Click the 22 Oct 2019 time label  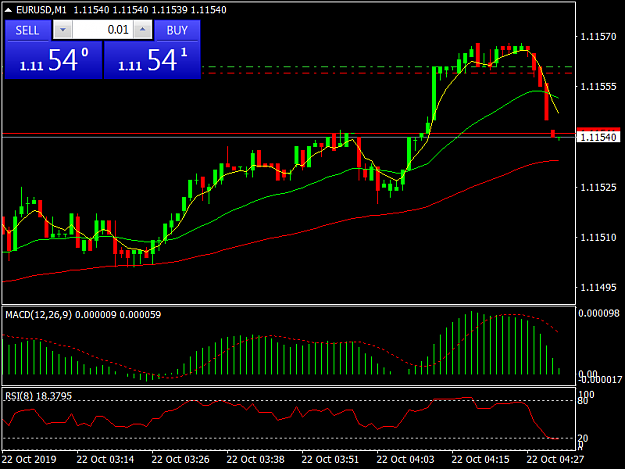click(x=29, y=459)
